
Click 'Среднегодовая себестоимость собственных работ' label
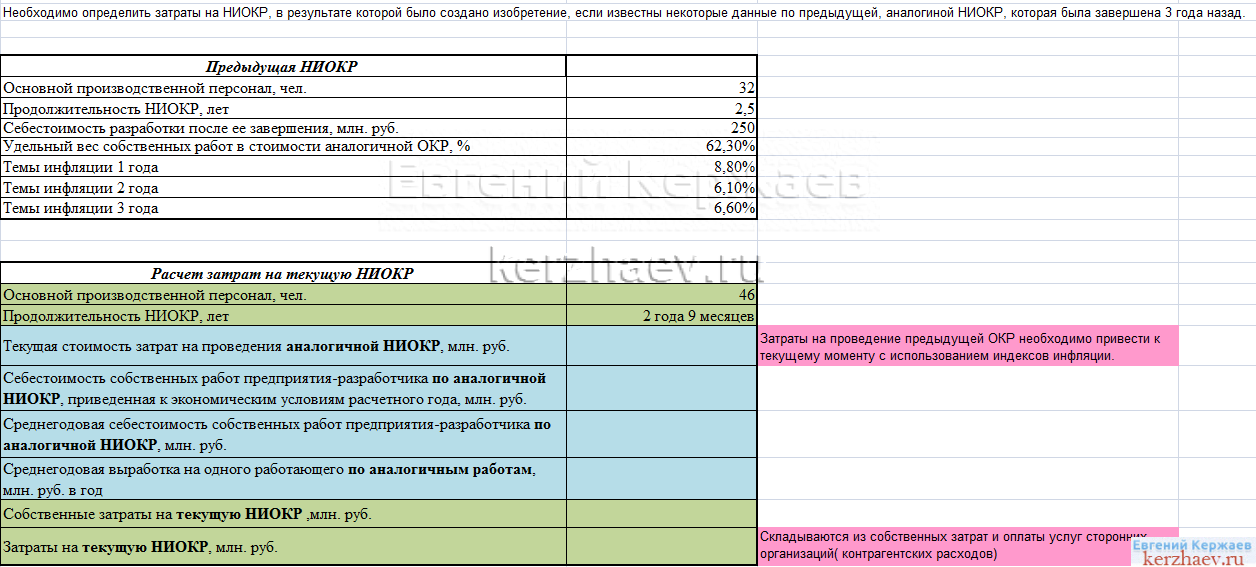click(x=277, y=434)
